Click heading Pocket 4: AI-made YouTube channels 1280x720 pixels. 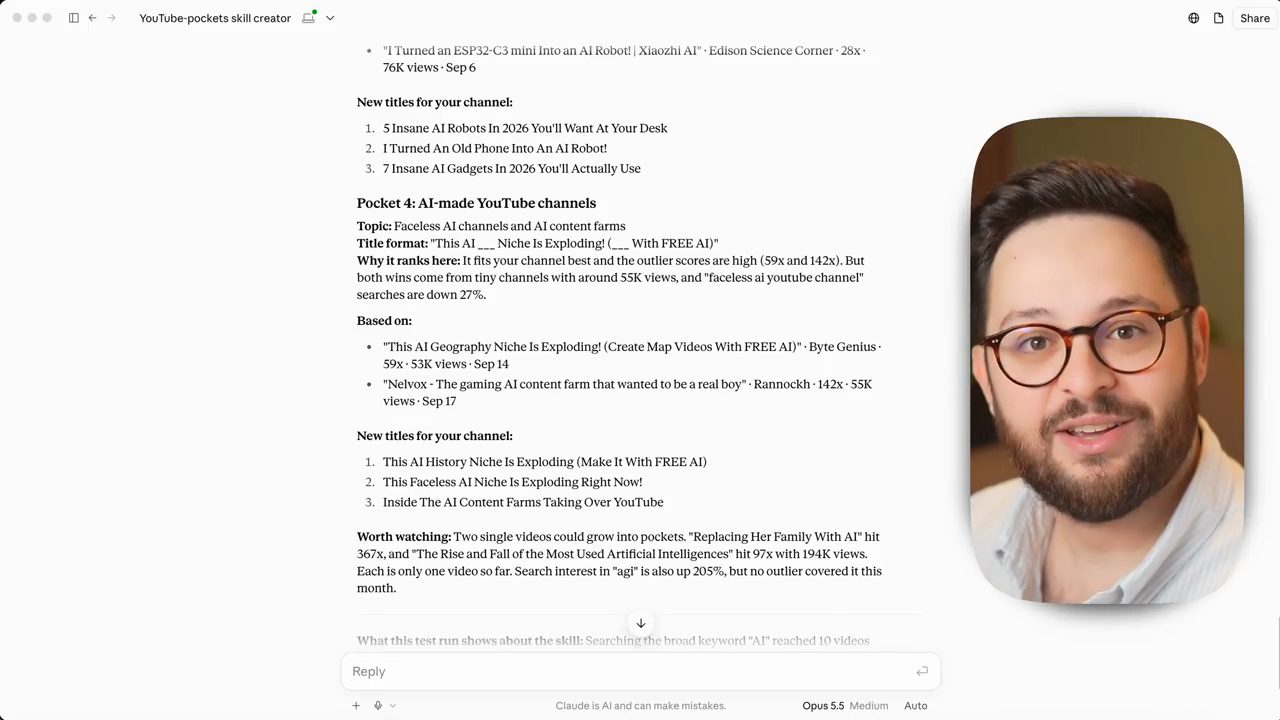click(476, 203)
